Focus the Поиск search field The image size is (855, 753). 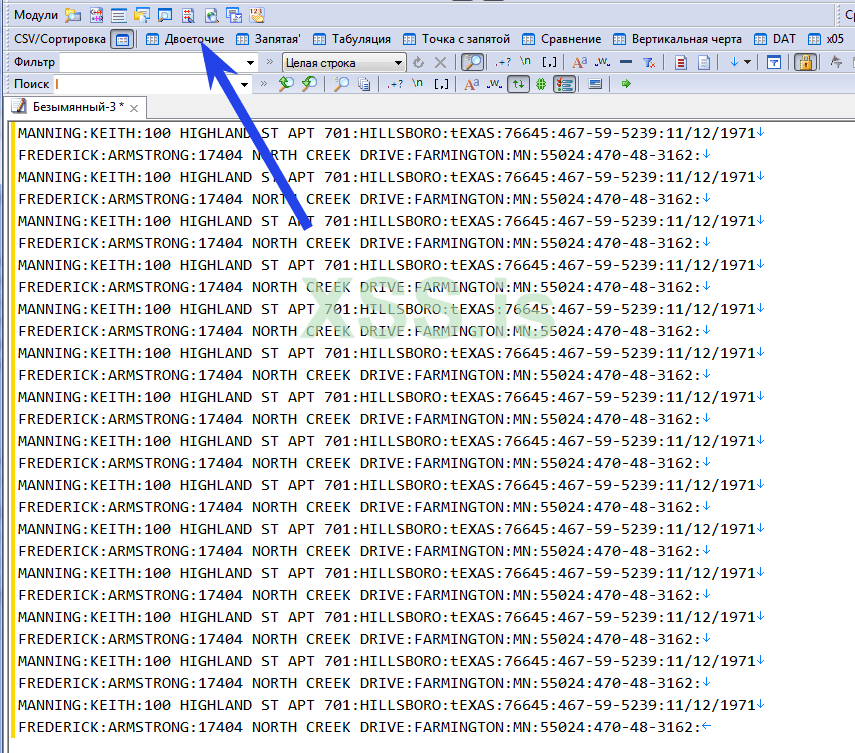coord(146,84)
